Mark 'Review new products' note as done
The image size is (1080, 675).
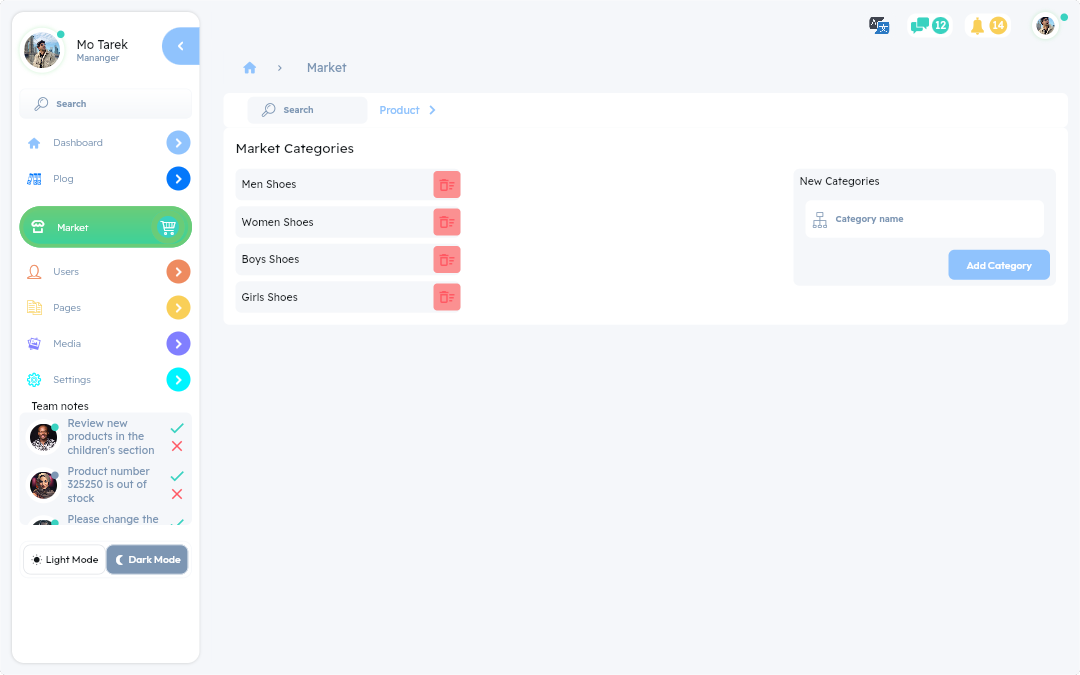click(177, 427)
